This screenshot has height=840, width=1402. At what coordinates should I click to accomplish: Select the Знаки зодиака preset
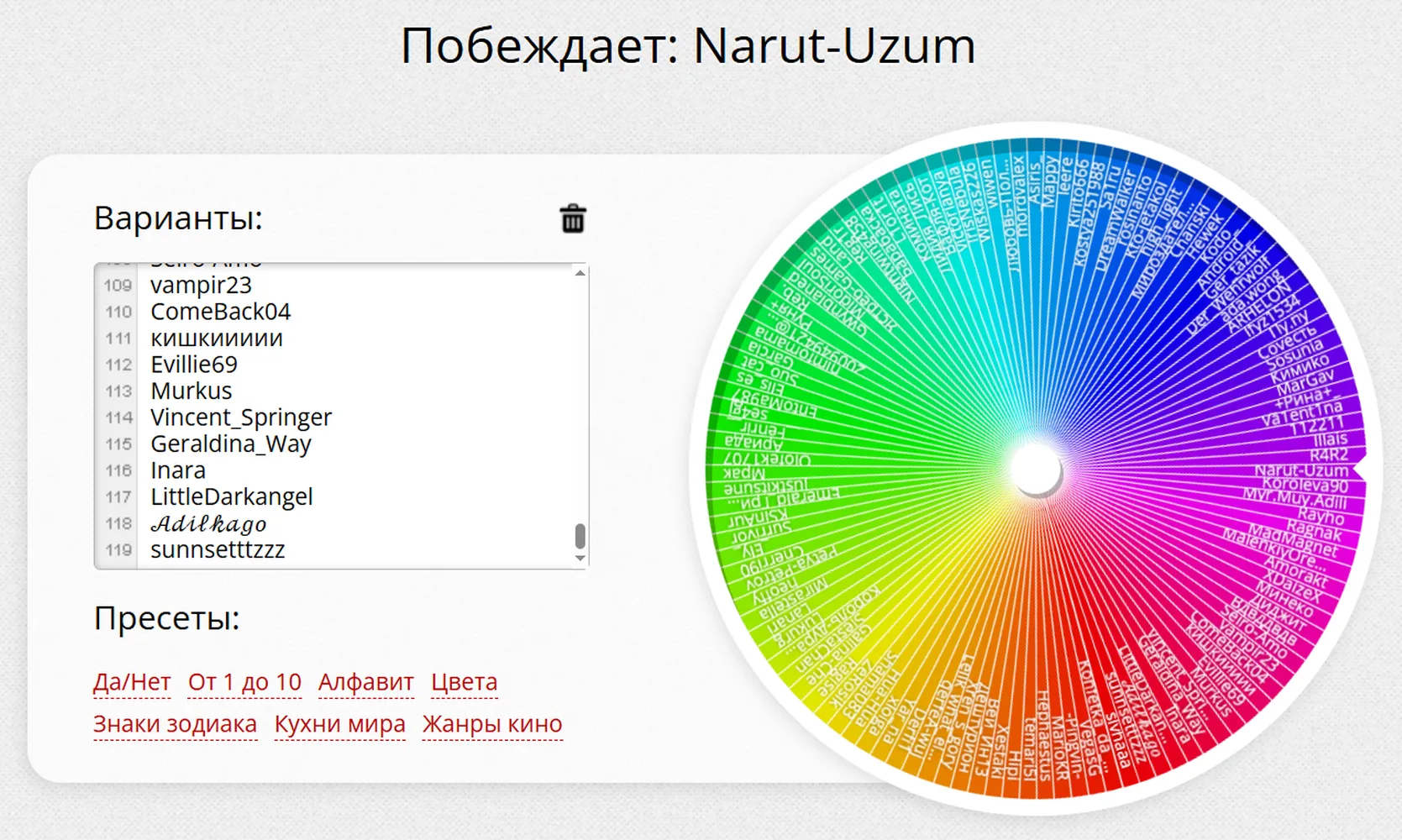pyautogui.click(x=175, y=724)
